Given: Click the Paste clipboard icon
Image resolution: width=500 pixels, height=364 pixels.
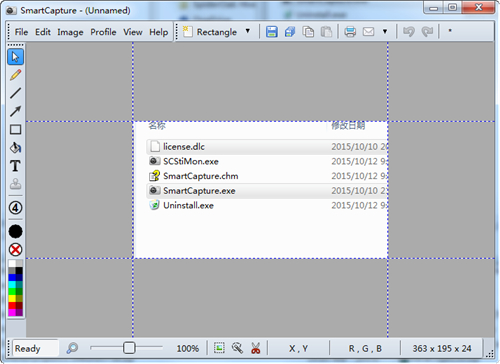Looking at the screenshot, I should tap(326, 32).
